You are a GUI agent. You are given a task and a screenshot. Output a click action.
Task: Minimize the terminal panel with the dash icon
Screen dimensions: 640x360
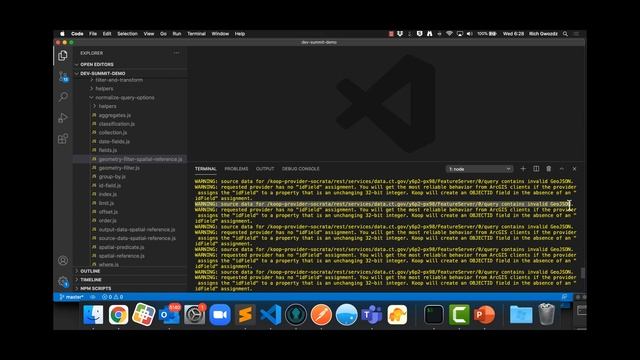[562, 169]
